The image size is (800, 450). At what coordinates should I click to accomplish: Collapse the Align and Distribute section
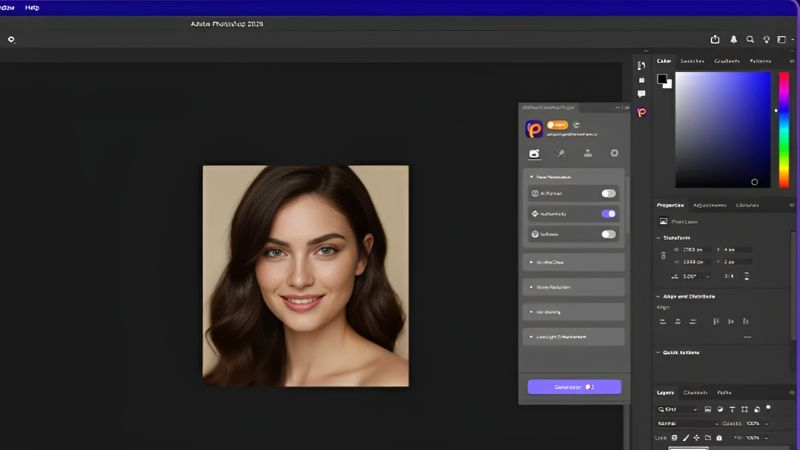[658, 296]
